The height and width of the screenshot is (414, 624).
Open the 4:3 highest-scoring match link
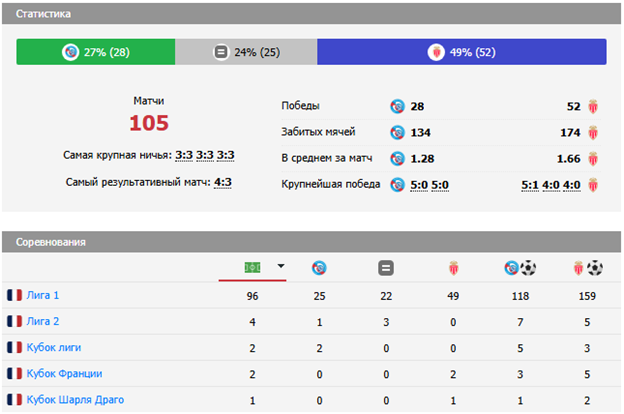point(222,182)
